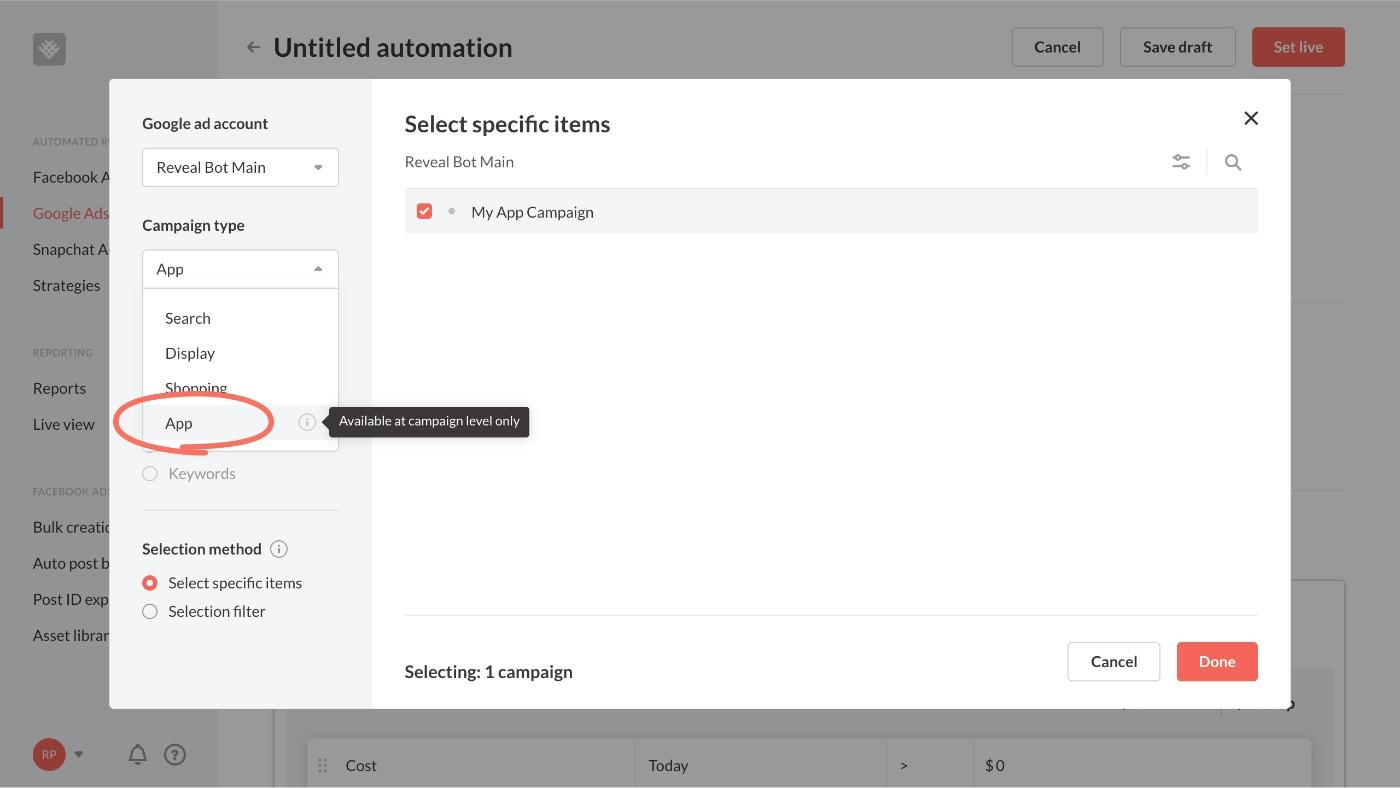Screen dimensions: 1400x788
Task: Click the Revealbot logo icon in sidebar
Action: [x=49, y=49]
